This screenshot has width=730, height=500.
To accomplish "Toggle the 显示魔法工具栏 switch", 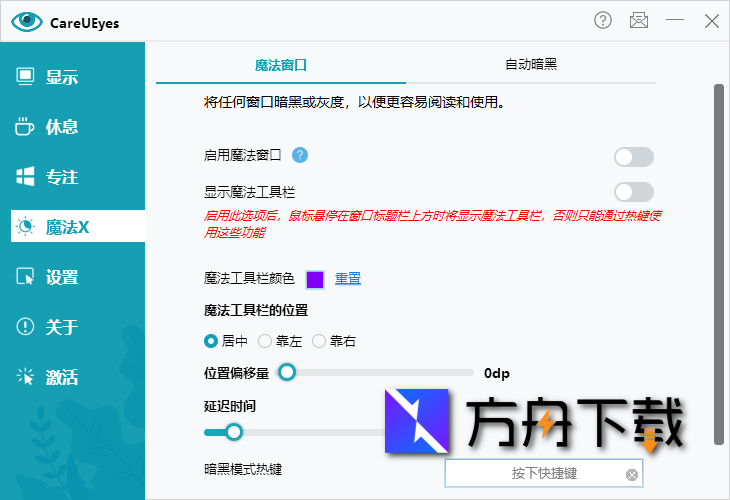I will (634, 192).
